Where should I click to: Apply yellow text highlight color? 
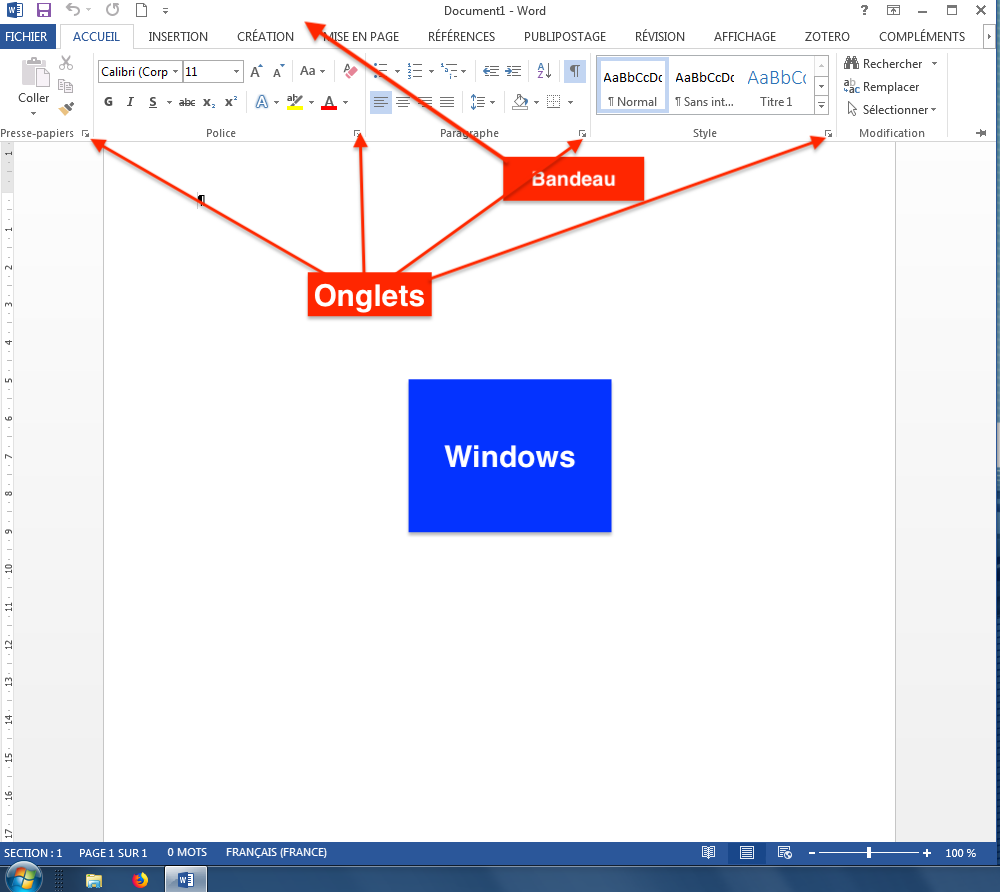click(x=295, y=102)
